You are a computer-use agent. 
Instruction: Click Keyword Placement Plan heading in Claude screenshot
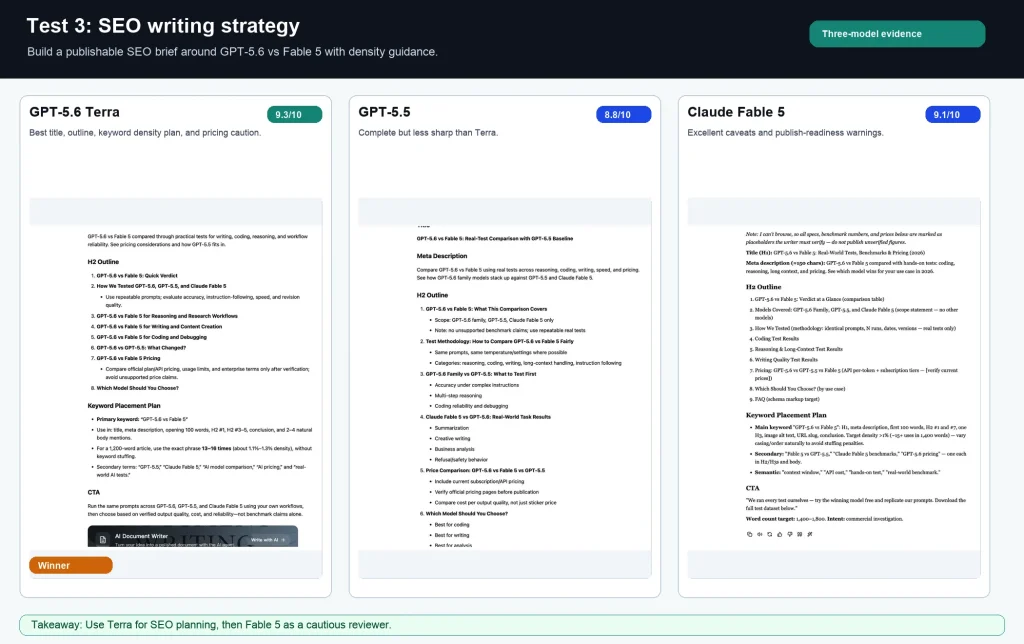[x=786, y=415]
